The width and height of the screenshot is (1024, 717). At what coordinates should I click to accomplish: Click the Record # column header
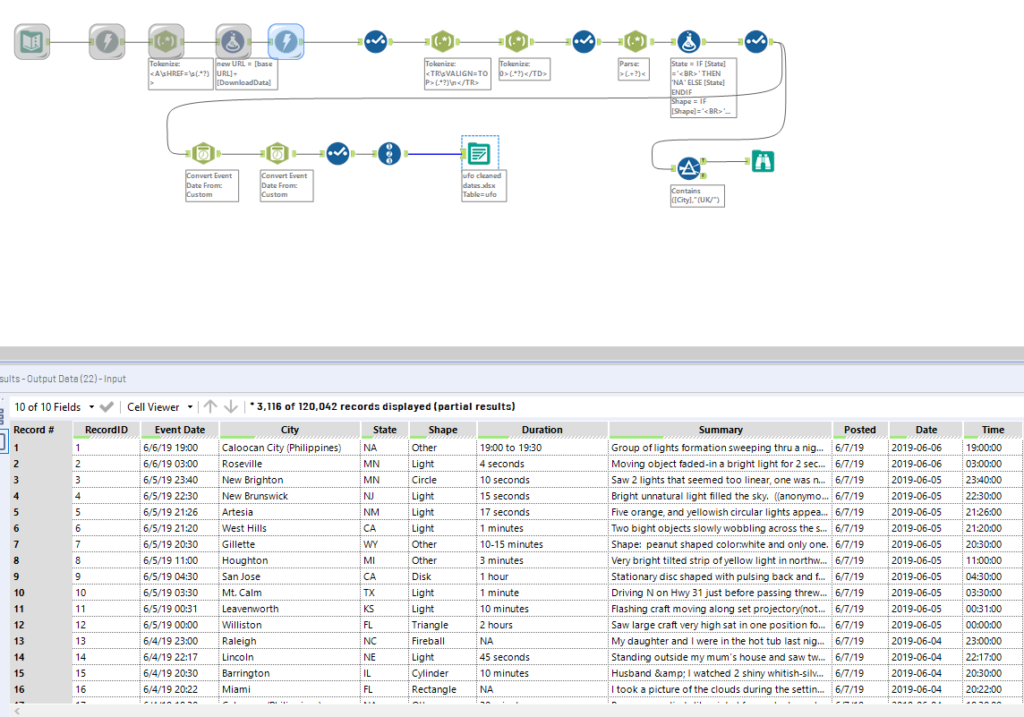[x=34, y=430]
